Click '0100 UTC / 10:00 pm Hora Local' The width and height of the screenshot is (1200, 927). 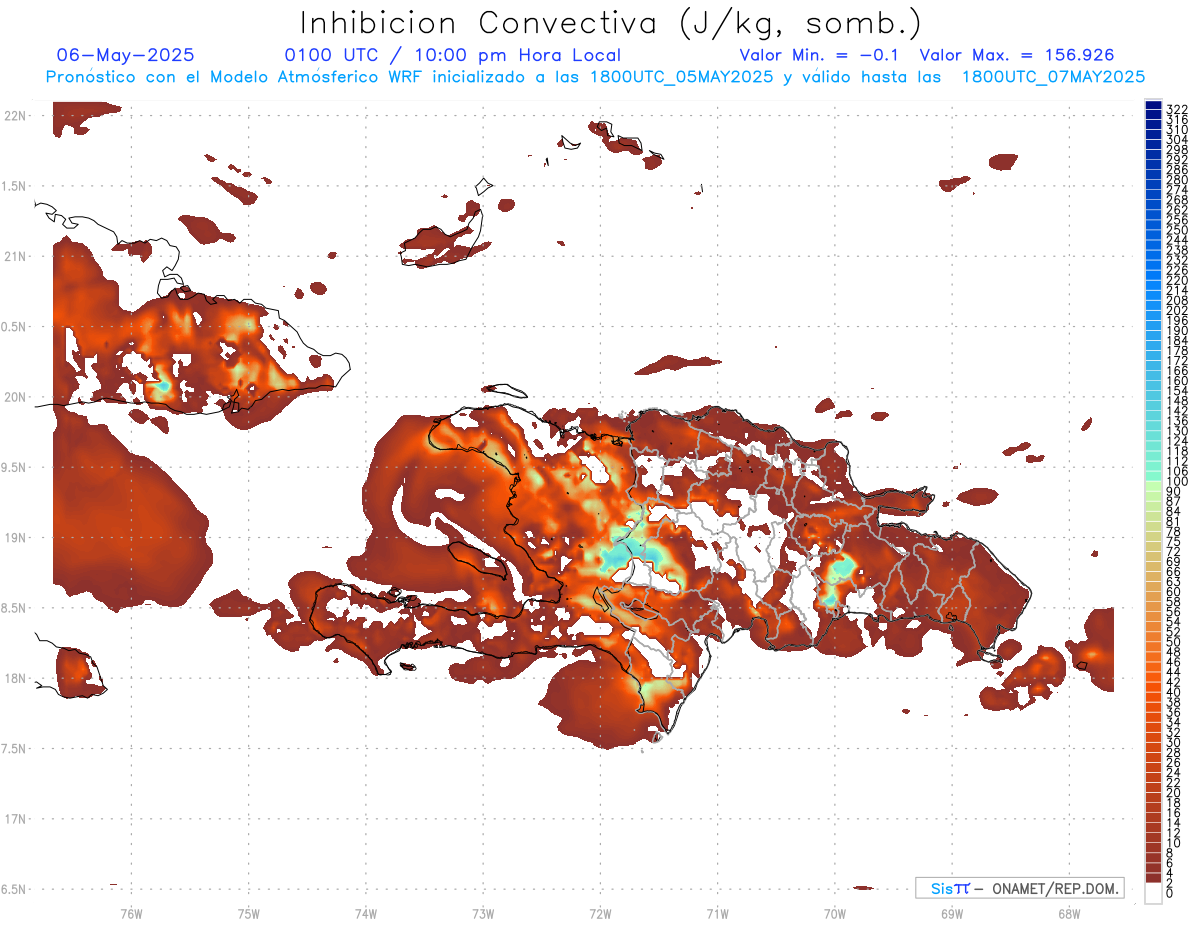tap(452, 55)
